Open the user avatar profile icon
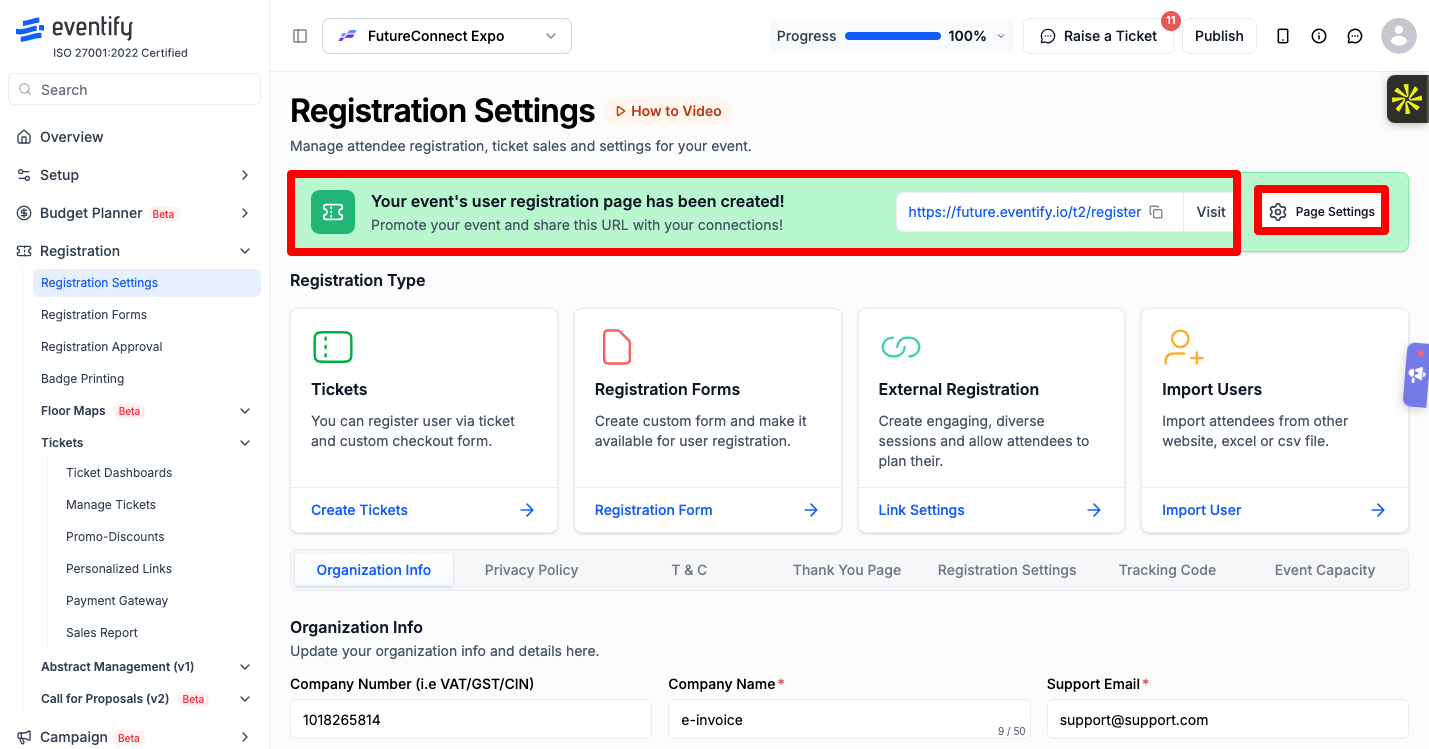 1399,36
